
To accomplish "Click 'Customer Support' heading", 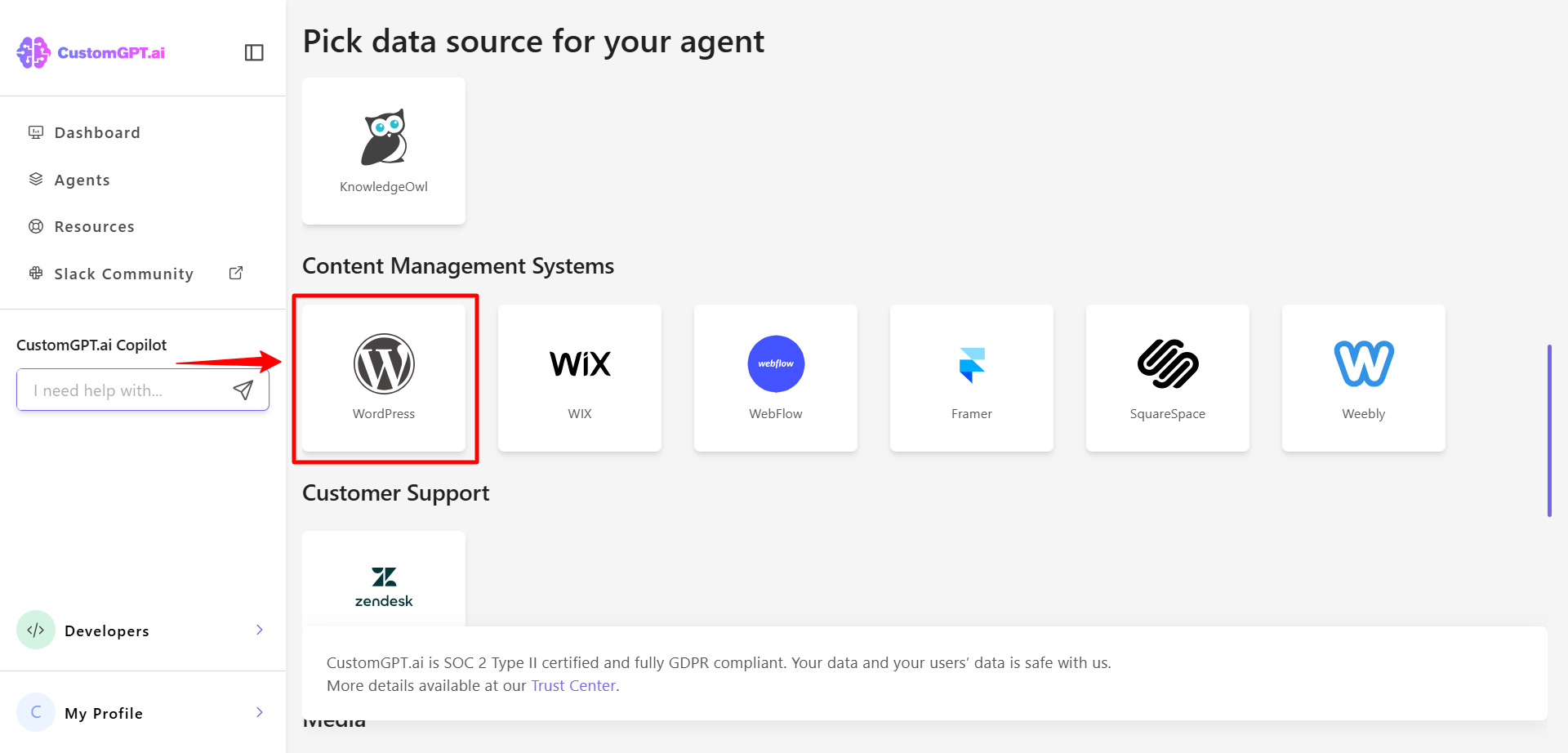I will pyautogui.click(x=396, y=493).
